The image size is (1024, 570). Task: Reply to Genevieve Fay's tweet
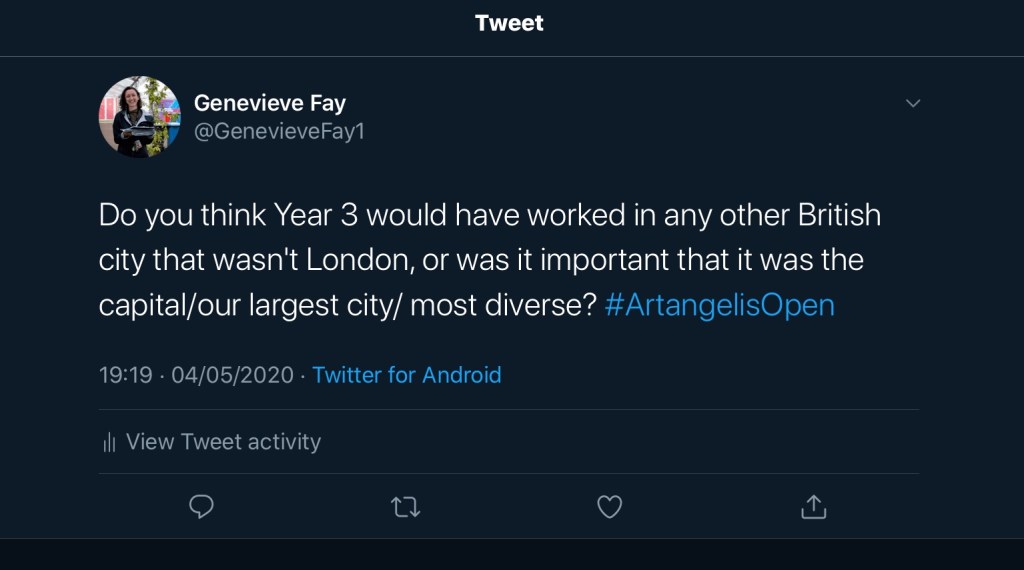pyautogui.click(x=202, y=507)
